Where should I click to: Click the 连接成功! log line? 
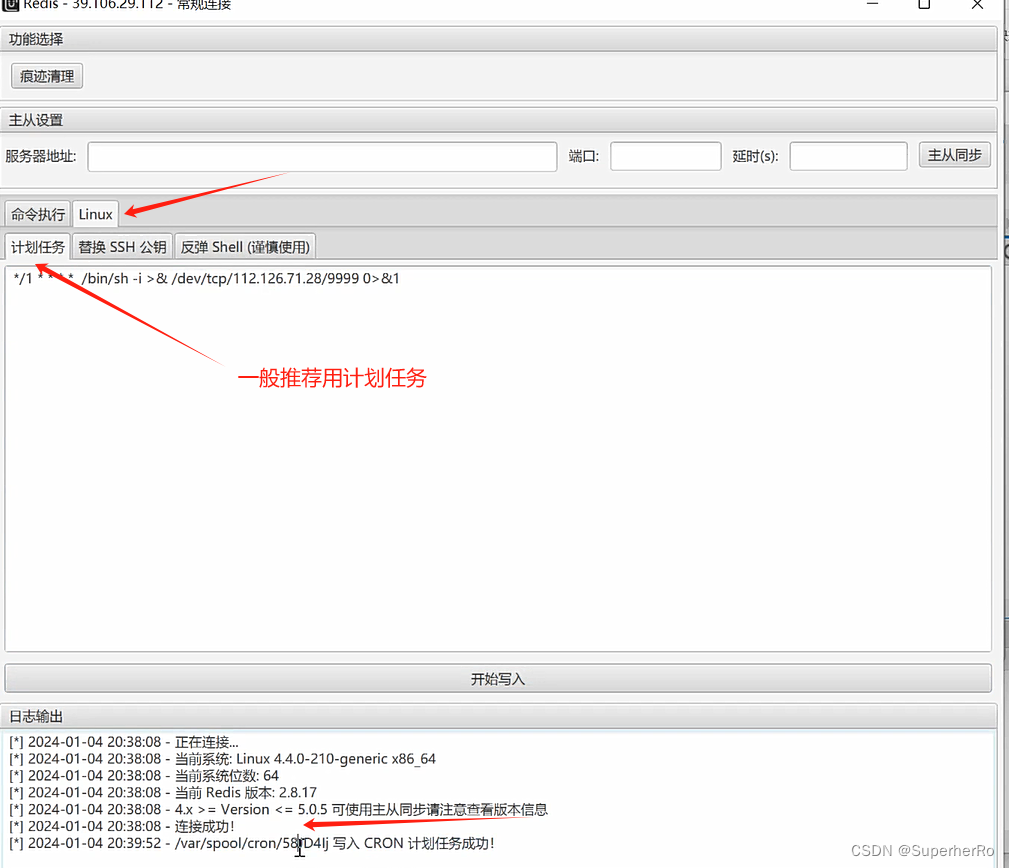tap(122, 826)
